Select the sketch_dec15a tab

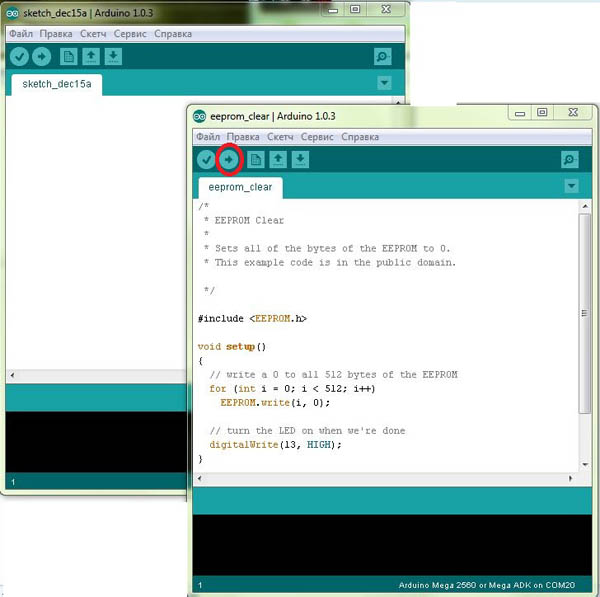tap(57, 84)
